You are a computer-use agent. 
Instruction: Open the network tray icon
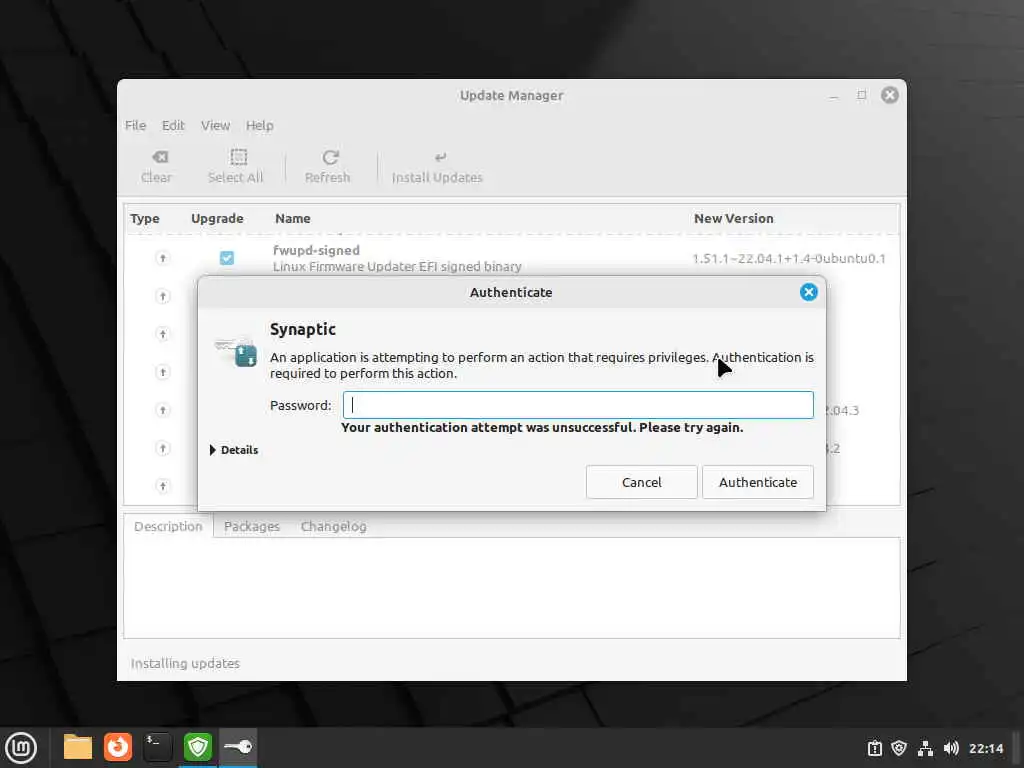(925, 748)
